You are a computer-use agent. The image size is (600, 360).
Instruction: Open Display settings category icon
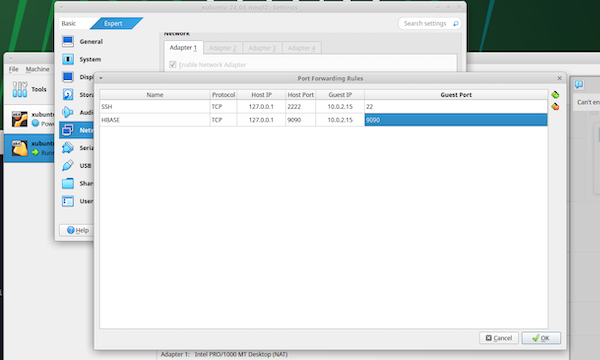[68, 77]
